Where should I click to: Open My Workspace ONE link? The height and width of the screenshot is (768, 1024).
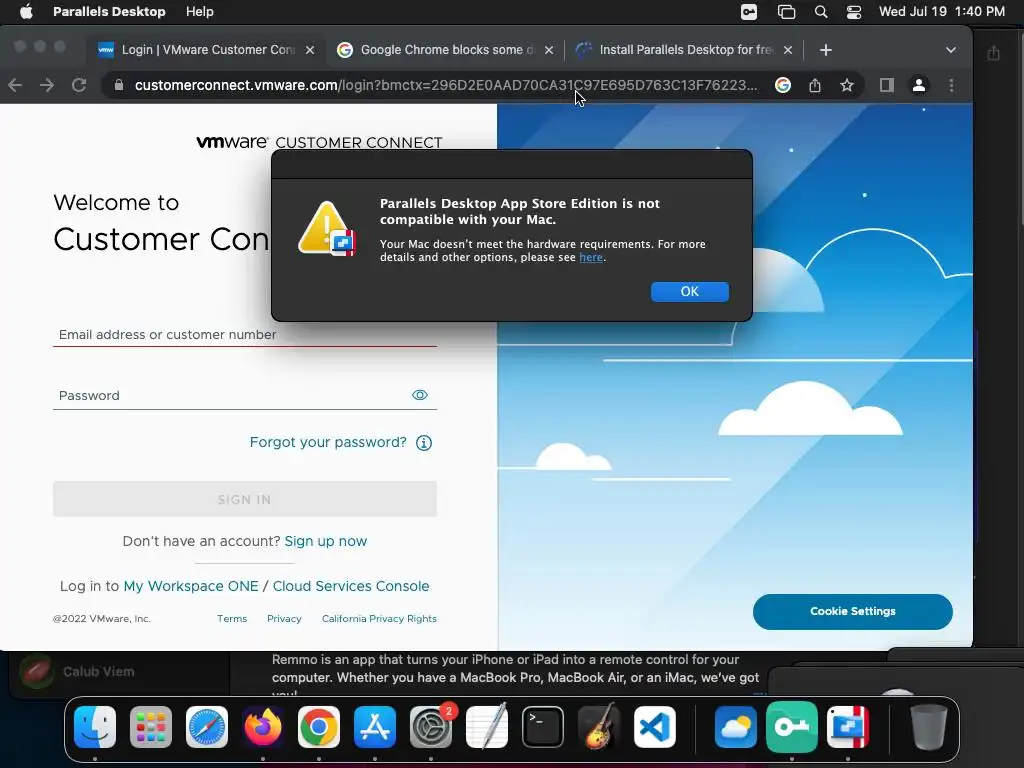click(x=191, y=586)
